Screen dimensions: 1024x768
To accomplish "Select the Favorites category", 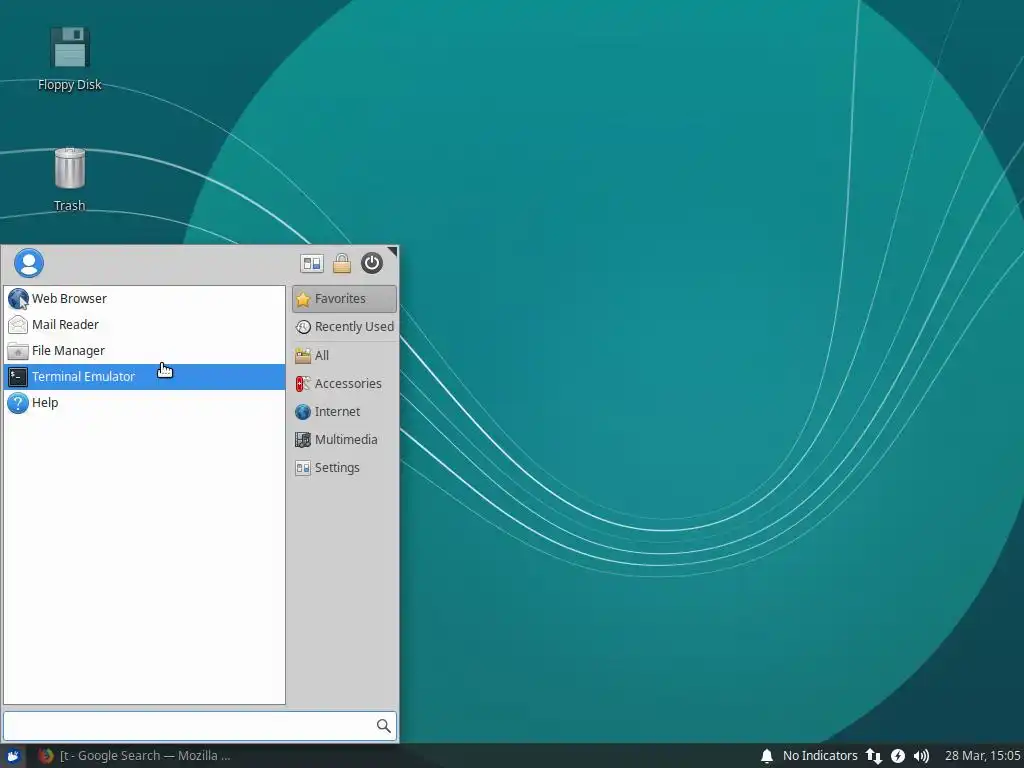I will pos(344,298).
